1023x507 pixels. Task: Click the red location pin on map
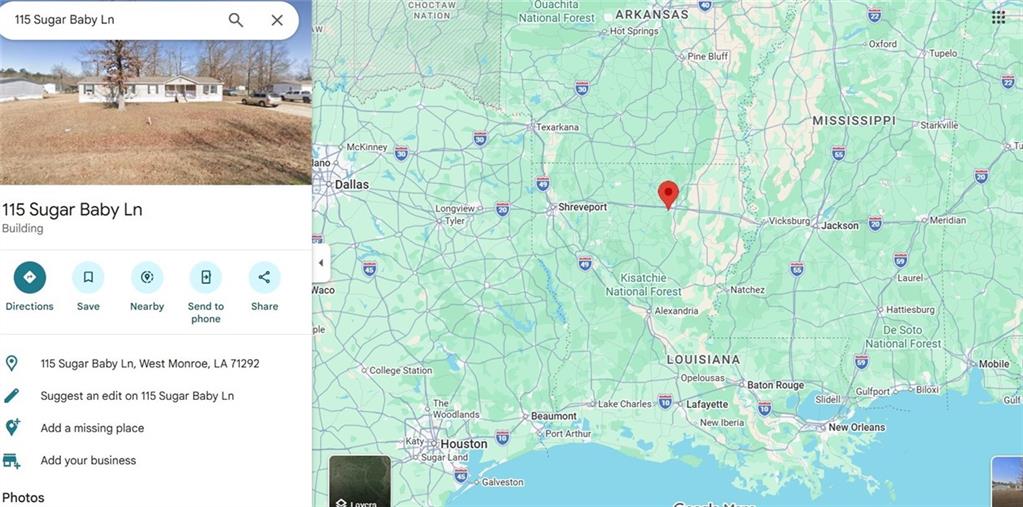tap(668, 194)
